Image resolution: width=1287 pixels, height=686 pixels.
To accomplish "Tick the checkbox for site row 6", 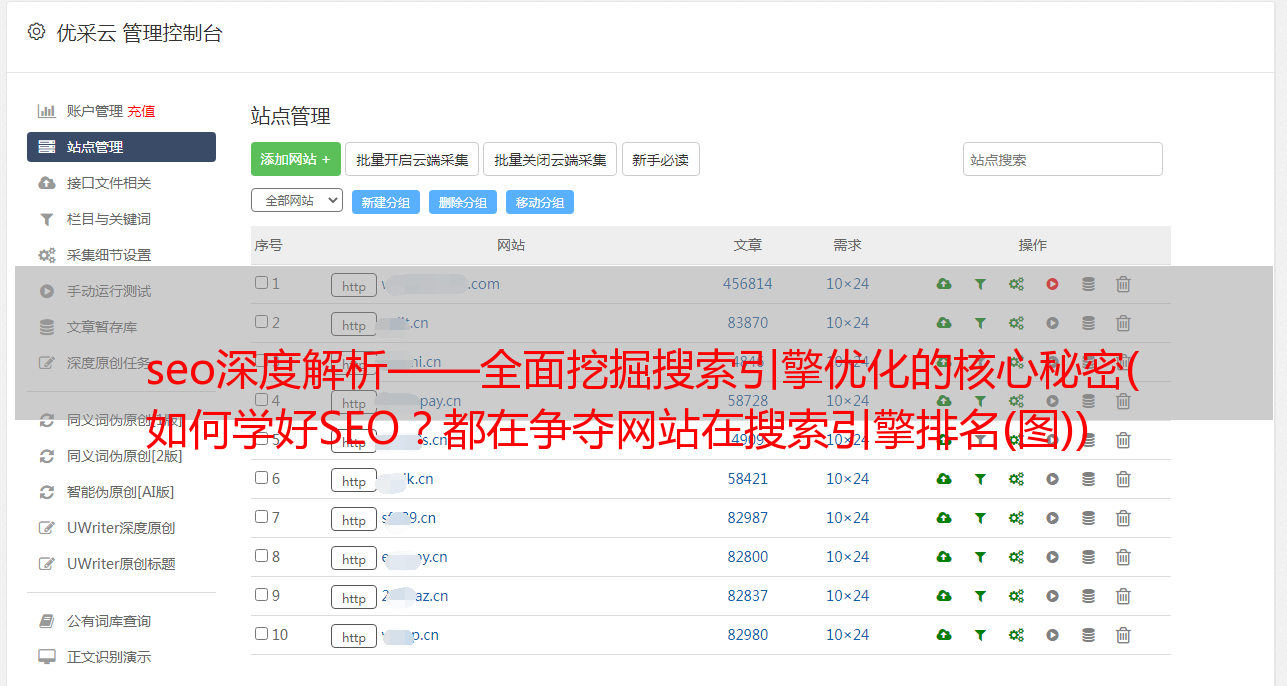I will click(261, 478).
